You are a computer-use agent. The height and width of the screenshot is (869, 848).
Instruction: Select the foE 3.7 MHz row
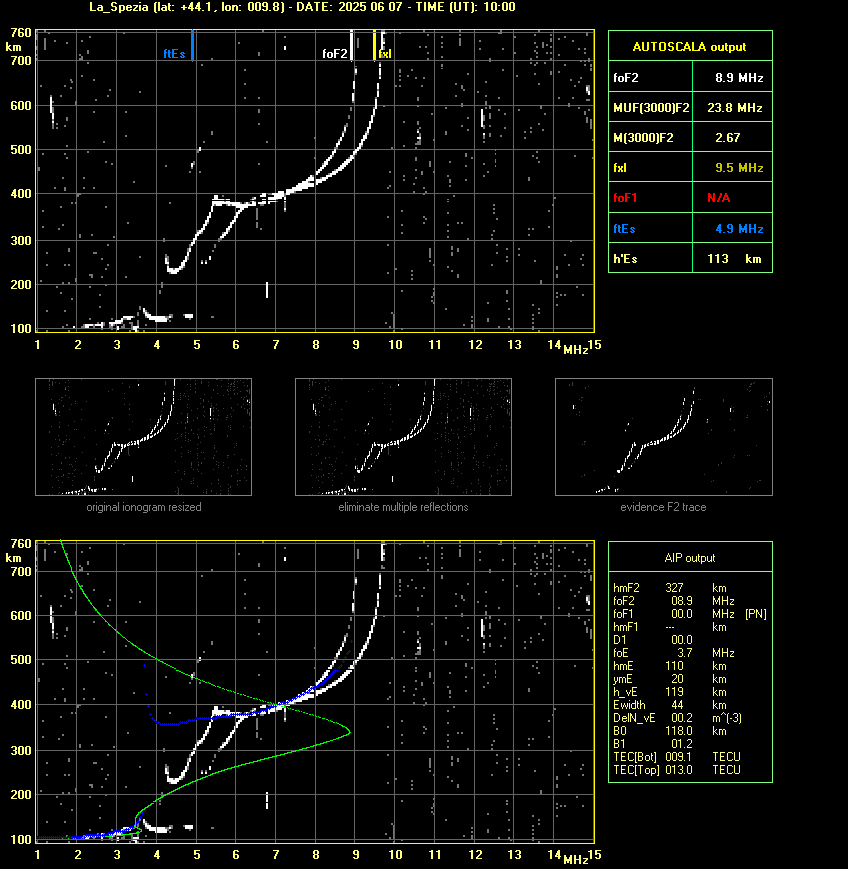click(673, 653)
